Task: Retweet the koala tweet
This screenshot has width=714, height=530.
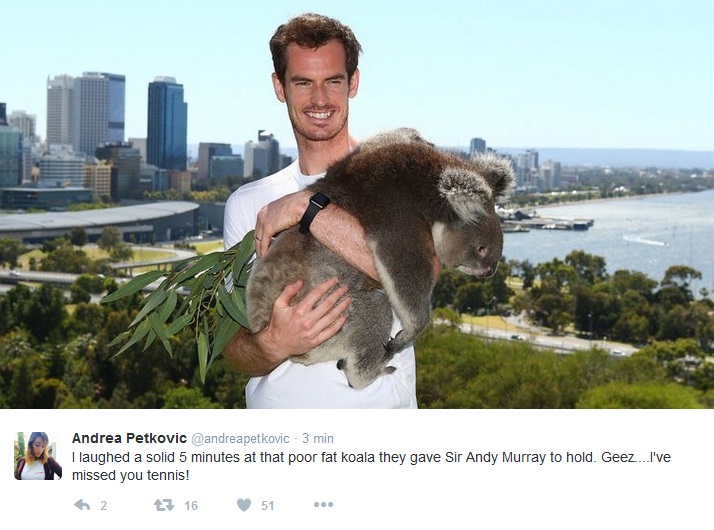Action: point(163,505)
